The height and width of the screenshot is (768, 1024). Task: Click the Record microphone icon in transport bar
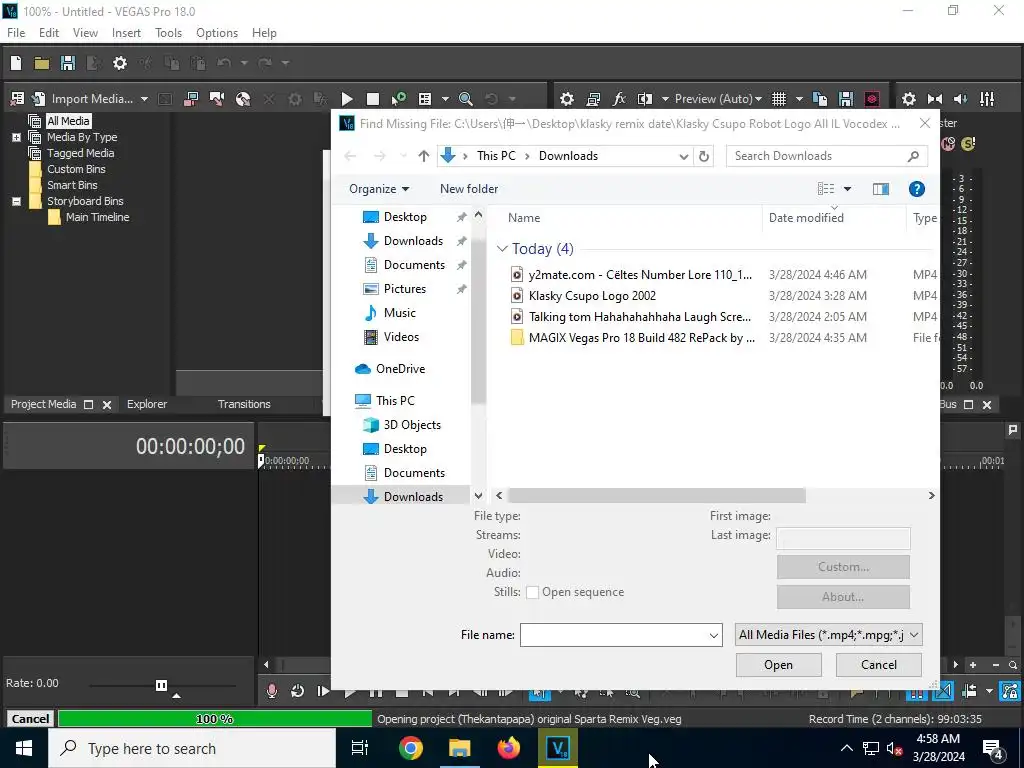click(x=272, y=691)
